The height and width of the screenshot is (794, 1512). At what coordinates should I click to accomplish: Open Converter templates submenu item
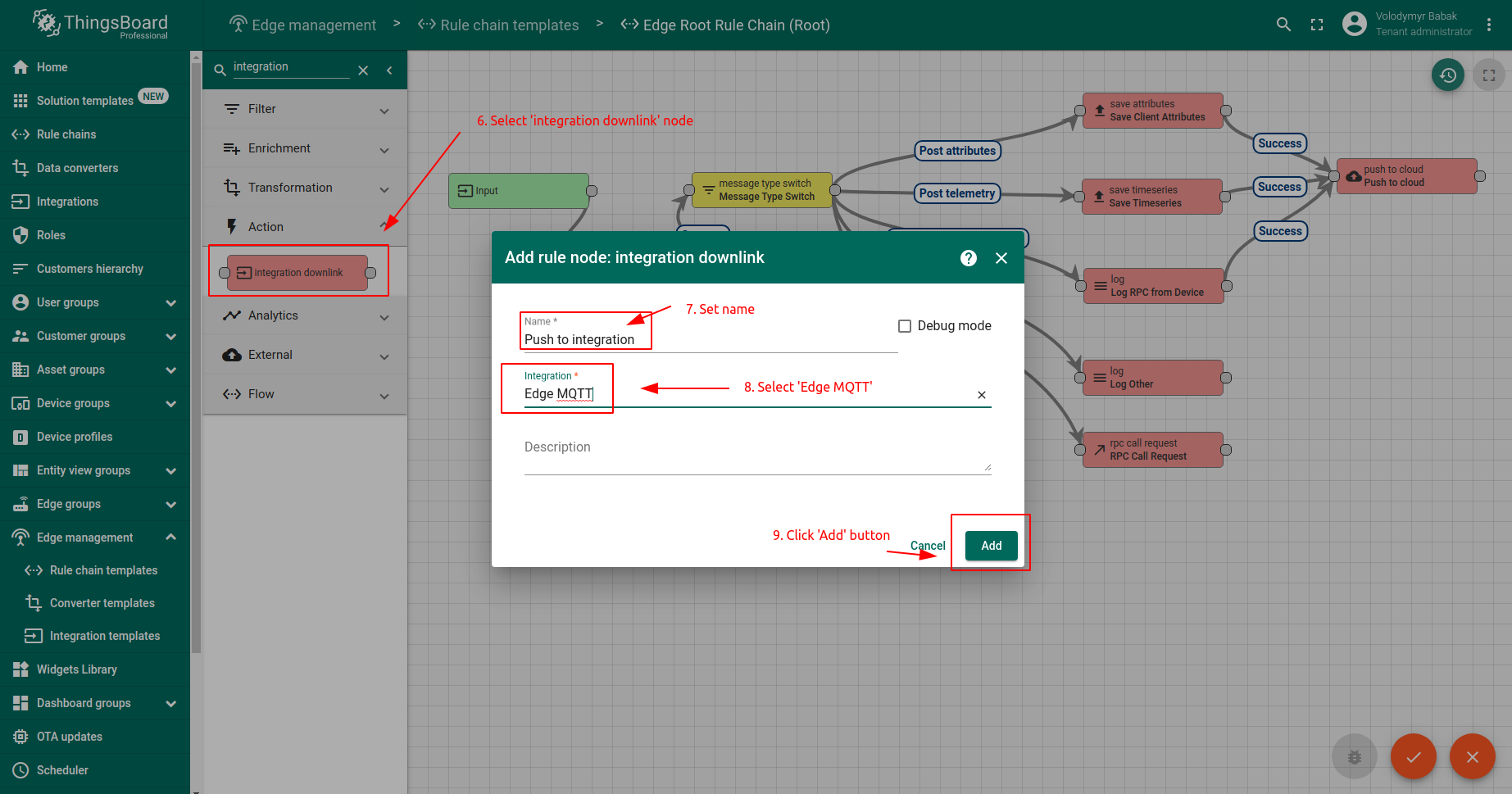point(95,603)
